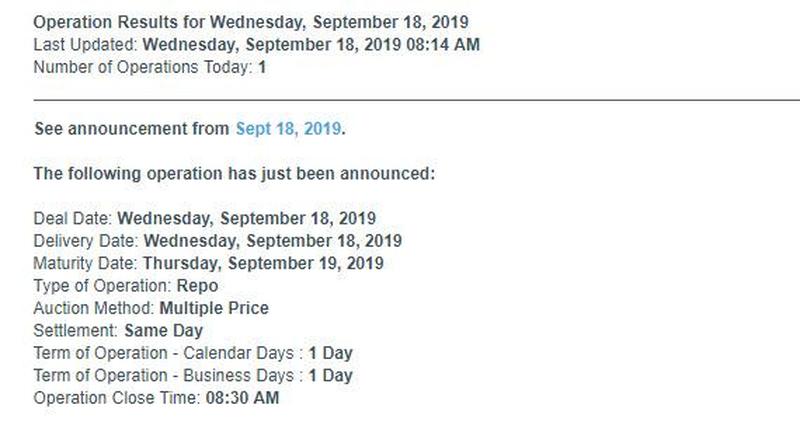Image resolution: width=800 pixels, height=436 pixels.
Task: Select the Maturity Date Thursday, September 19 value
Action: click(263, 264)
